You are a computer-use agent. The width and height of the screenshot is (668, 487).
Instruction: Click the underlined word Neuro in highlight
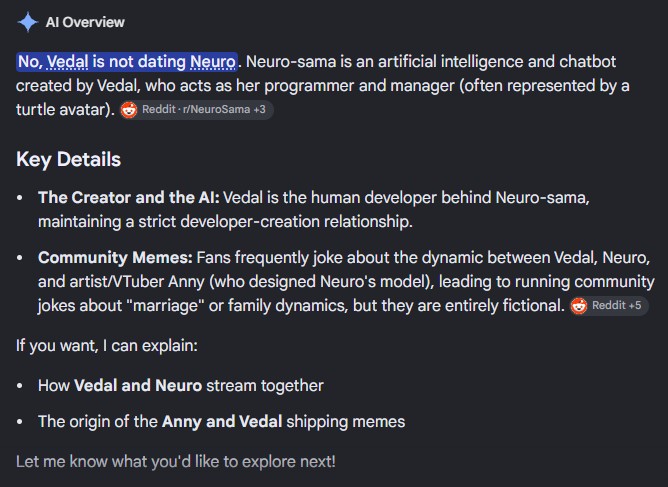click(213, 62)
